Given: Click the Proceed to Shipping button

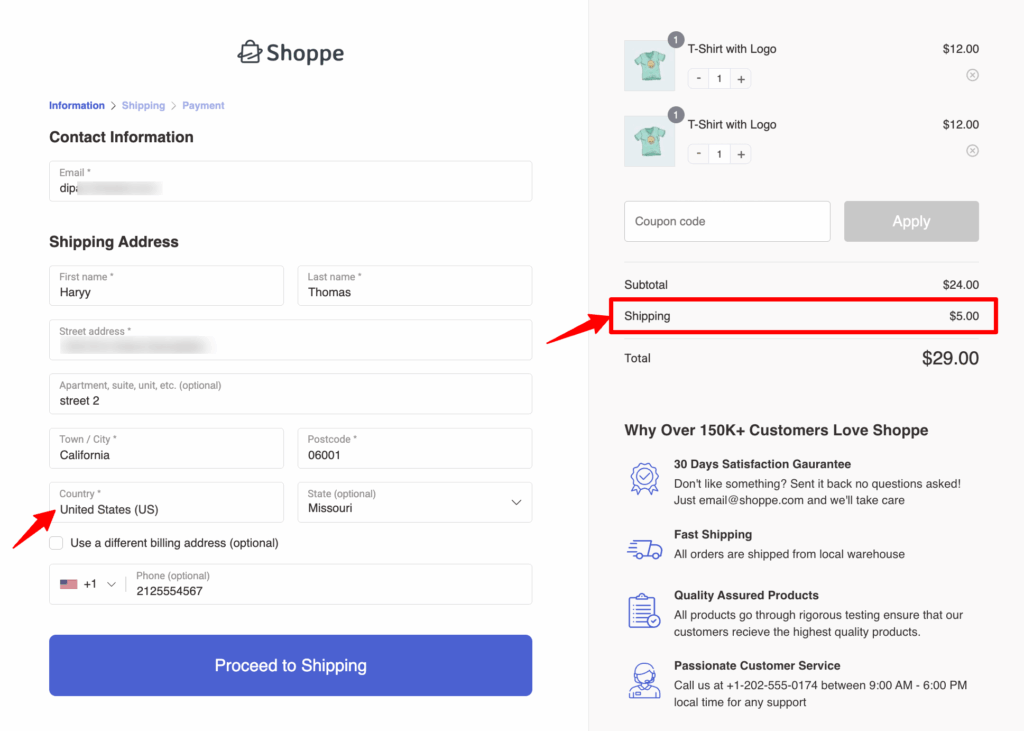Looking at the screenshot, I should [x=290, y=665].
